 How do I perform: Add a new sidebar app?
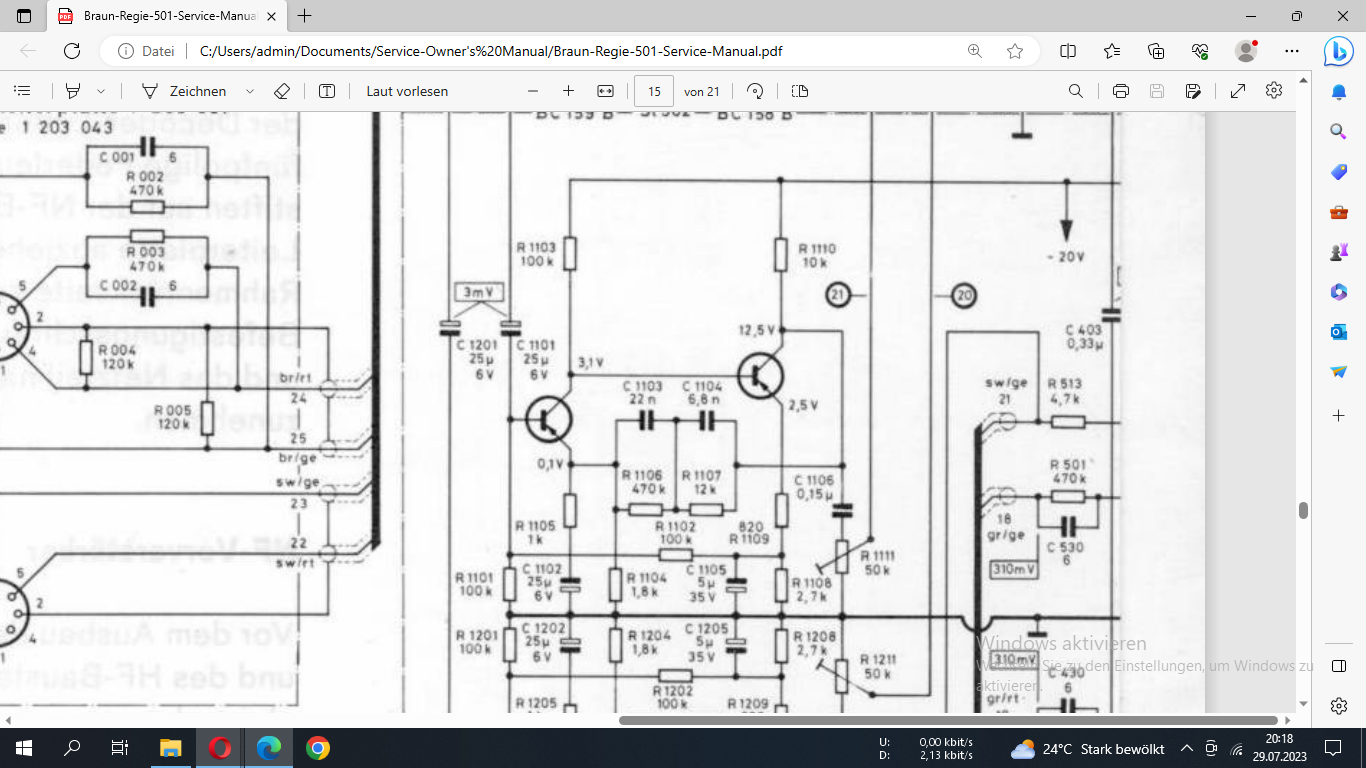tap(1339, 414)
